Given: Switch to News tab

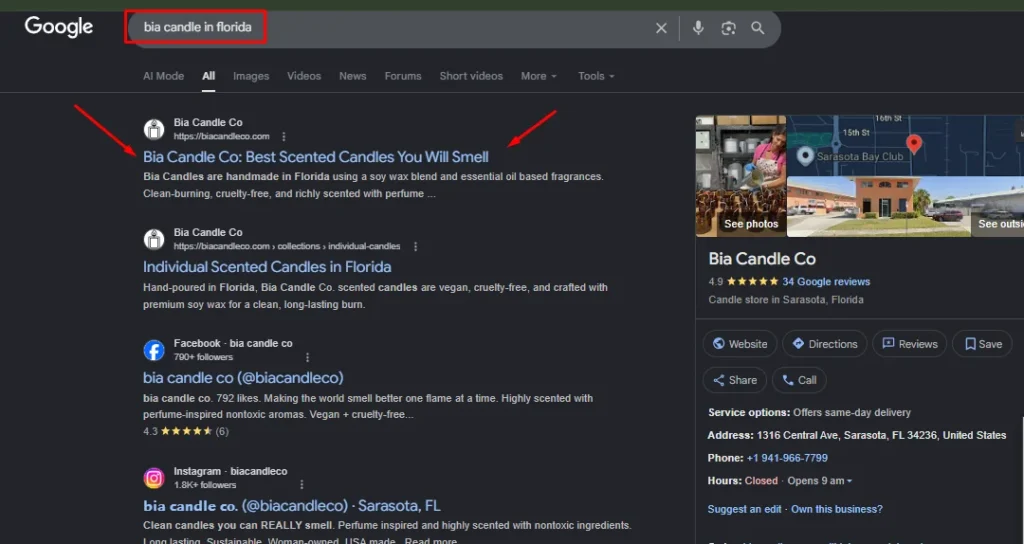Looking at the screenshot, I should click(x=353, y=76).
